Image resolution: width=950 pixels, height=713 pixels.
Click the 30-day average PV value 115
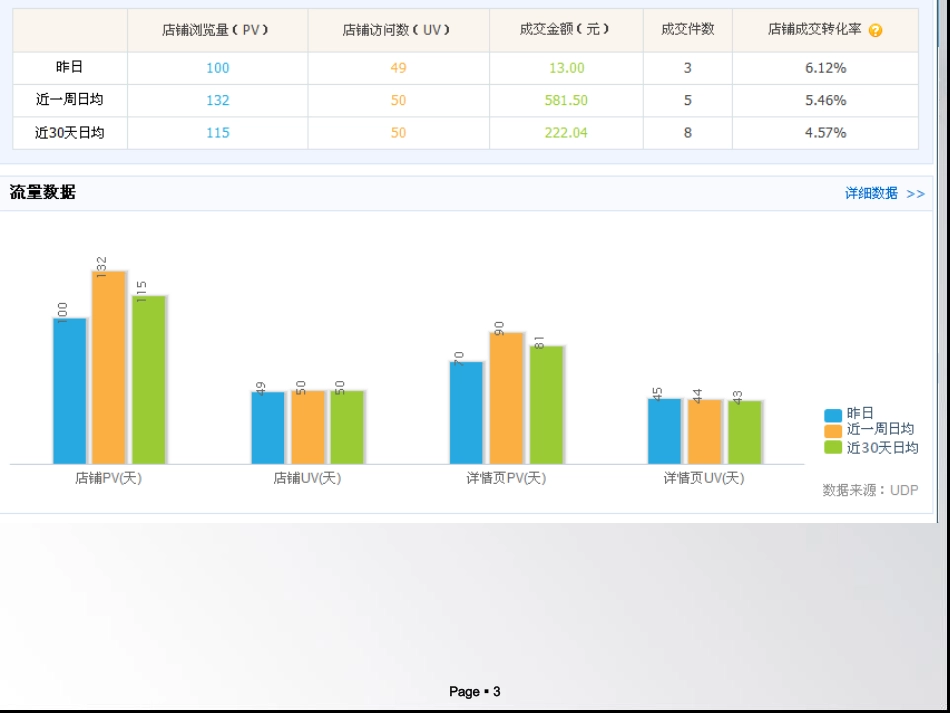(217, 132)
